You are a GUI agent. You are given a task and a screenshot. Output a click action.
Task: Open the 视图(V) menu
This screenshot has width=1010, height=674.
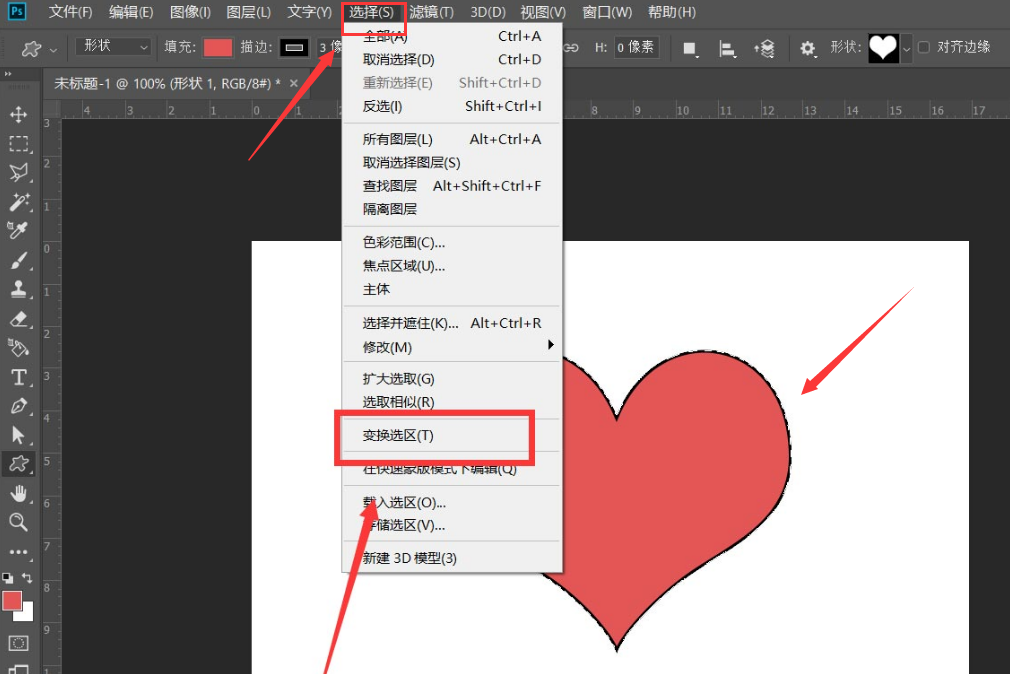(x=542, y=12)
